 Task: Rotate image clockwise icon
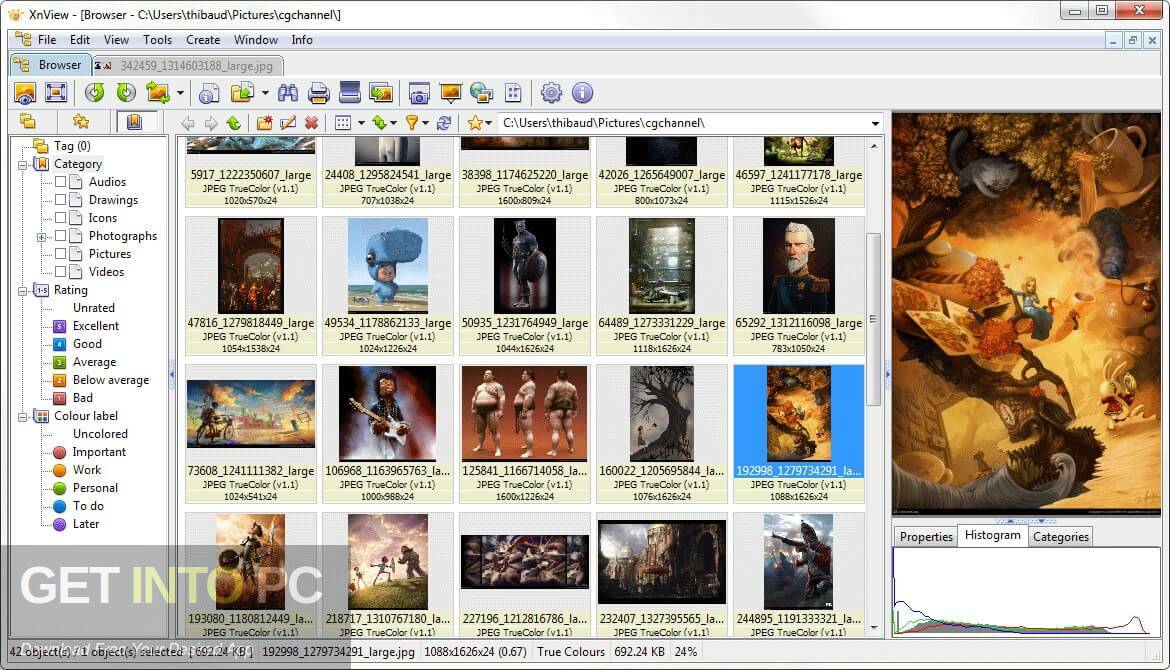click(x=126, y=93)
